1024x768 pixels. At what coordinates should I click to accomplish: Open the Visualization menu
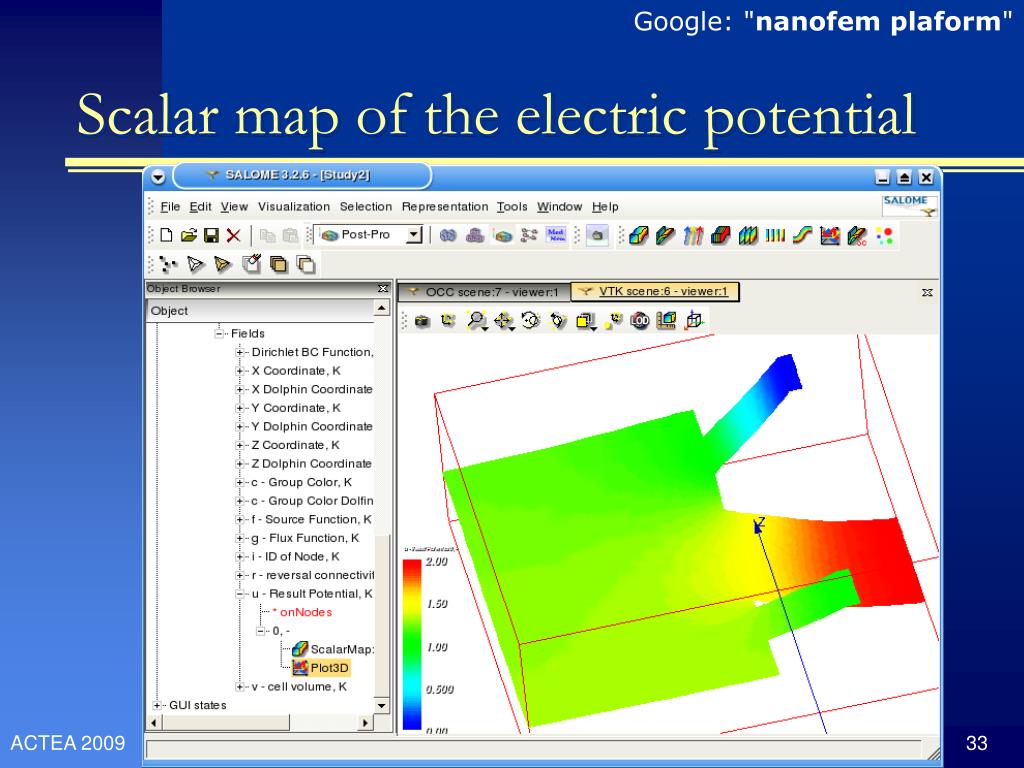(294, 207)
